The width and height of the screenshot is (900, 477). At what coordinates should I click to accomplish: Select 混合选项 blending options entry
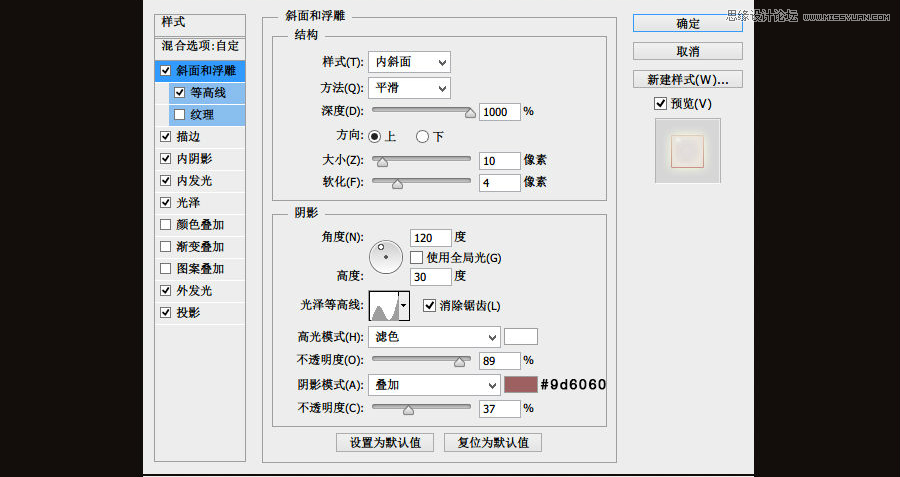point(201,46)
